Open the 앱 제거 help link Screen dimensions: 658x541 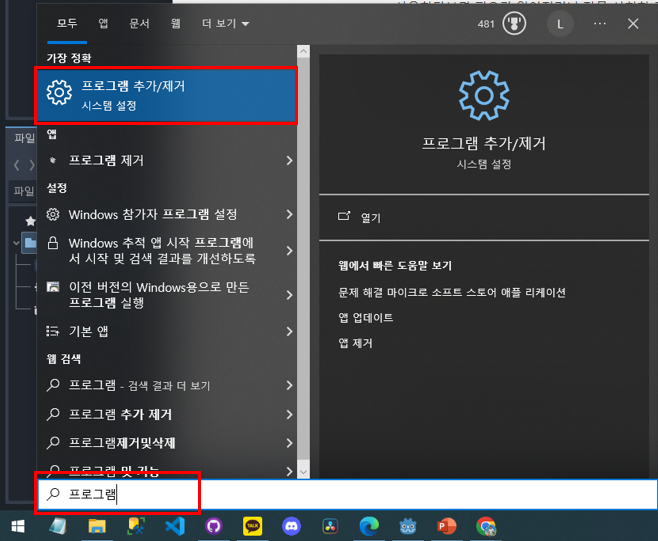355,343
